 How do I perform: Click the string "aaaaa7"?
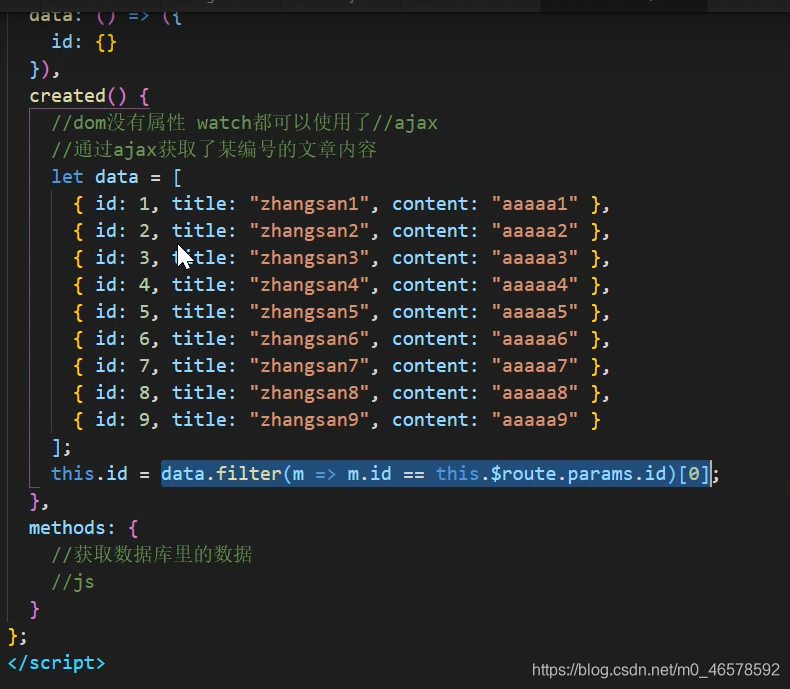[x=535, y=366]
